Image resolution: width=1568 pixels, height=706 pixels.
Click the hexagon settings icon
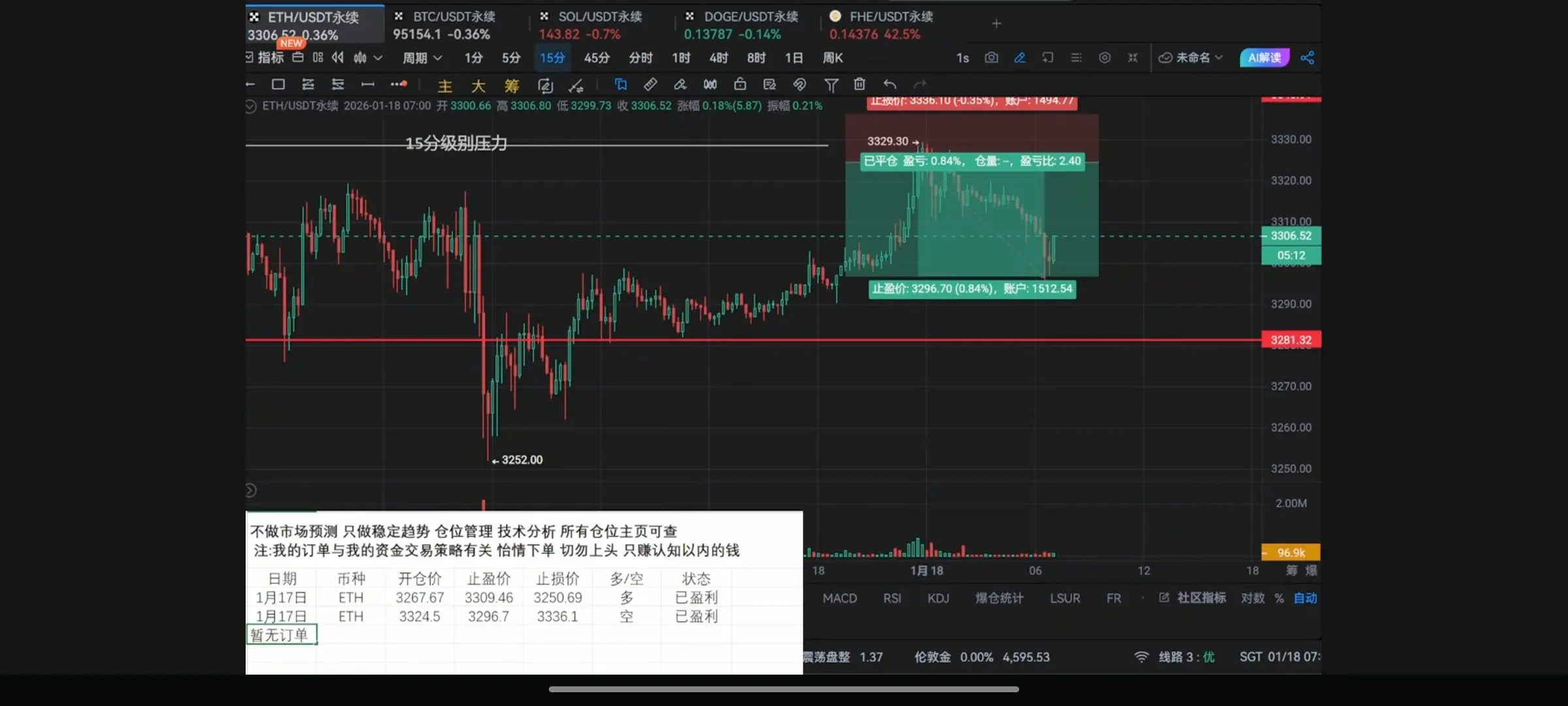tap(1104, 58)
